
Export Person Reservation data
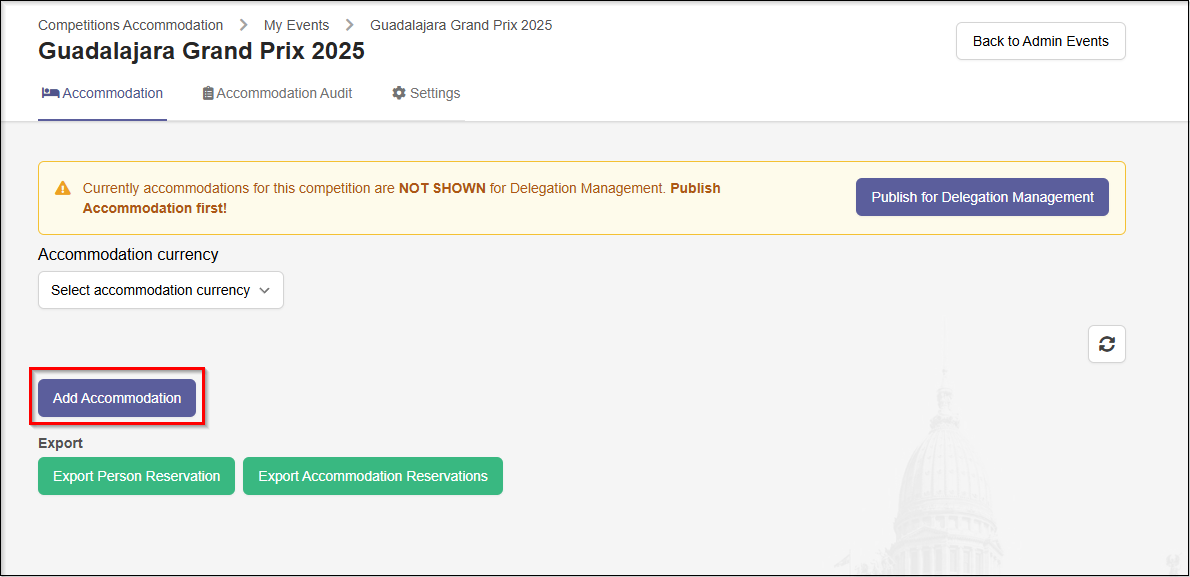[x=136, y=476]
